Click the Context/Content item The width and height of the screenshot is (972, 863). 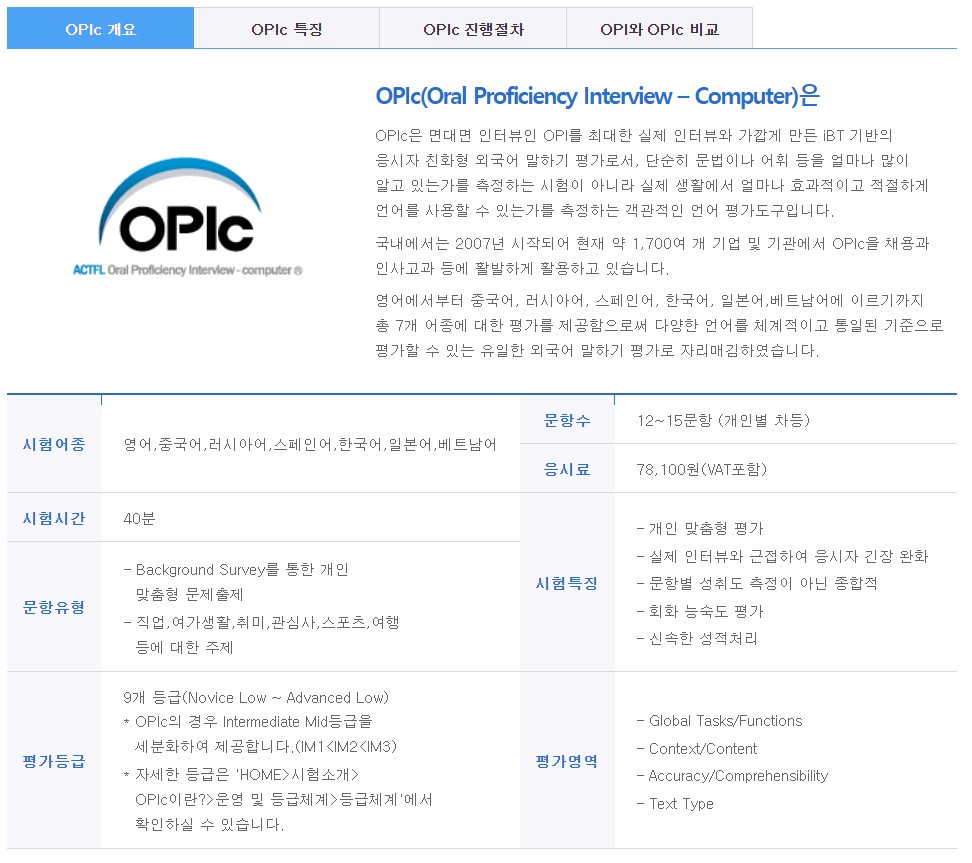pos(697,749)
